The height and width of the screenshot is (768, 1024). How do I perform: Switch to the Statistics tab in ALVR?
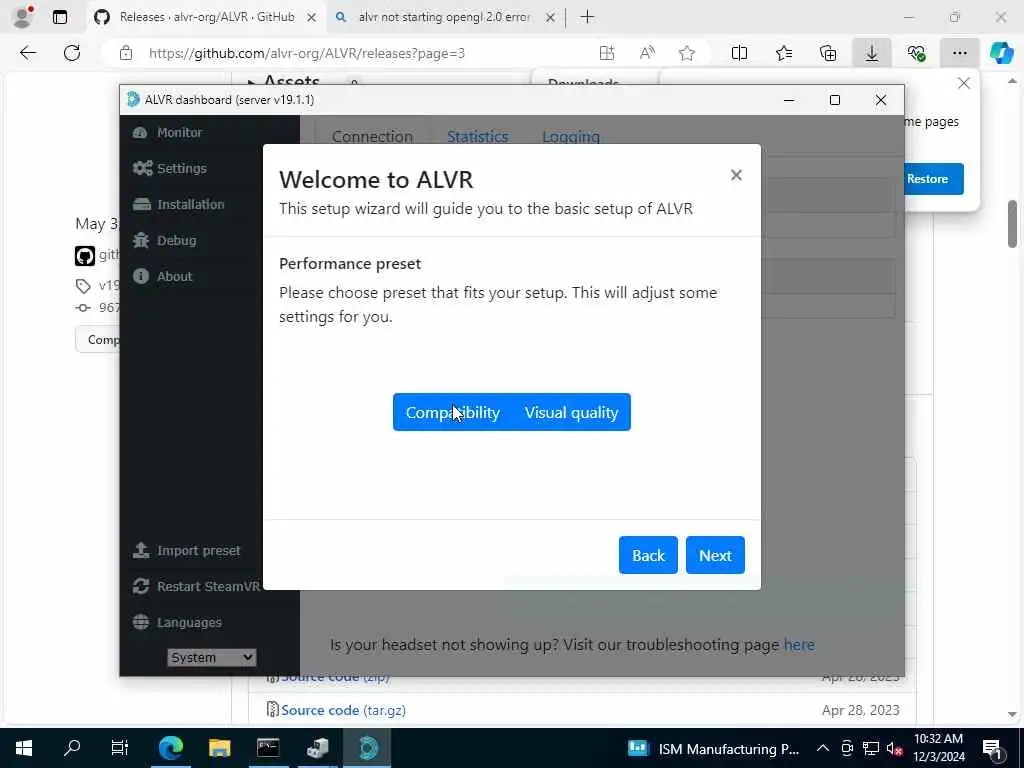click(477, 136)
